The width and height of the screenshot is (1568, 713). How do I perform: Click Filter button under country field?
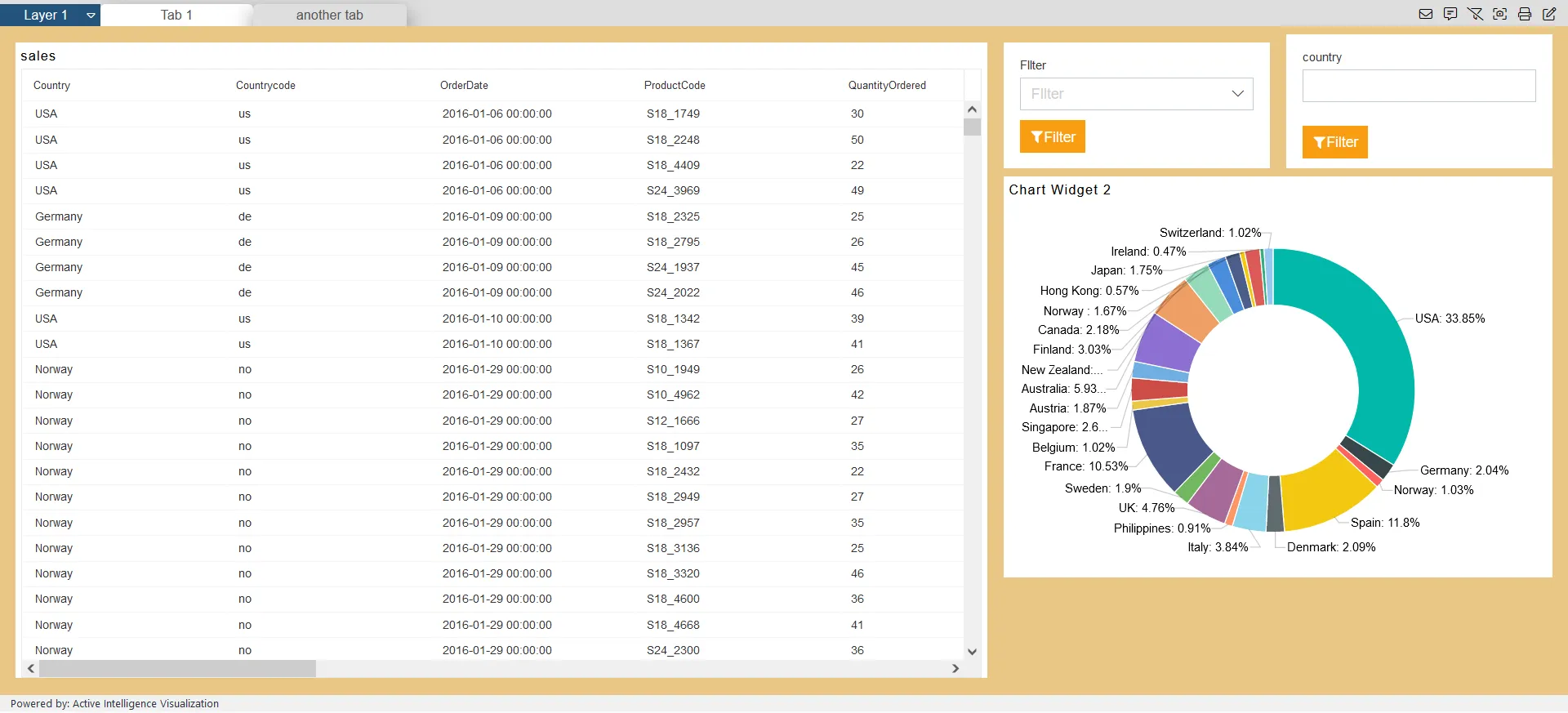[x=1334, y=142]
